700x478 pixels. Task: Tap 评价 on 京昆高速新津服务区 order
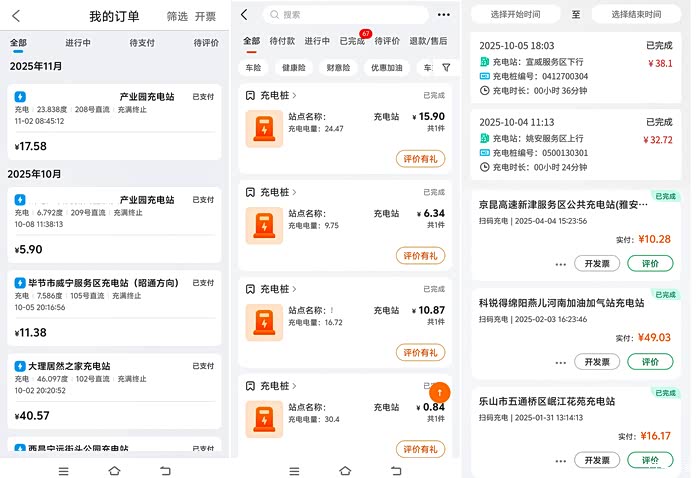click(x=650, y=263)
